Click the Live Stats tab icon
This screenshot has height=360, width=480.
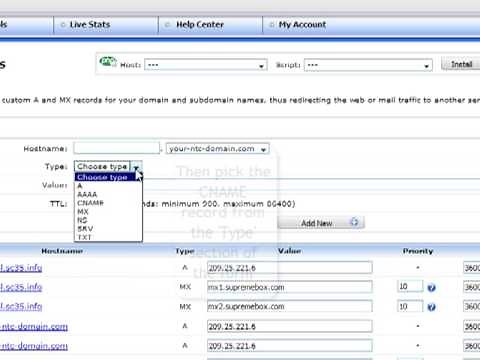63,25
